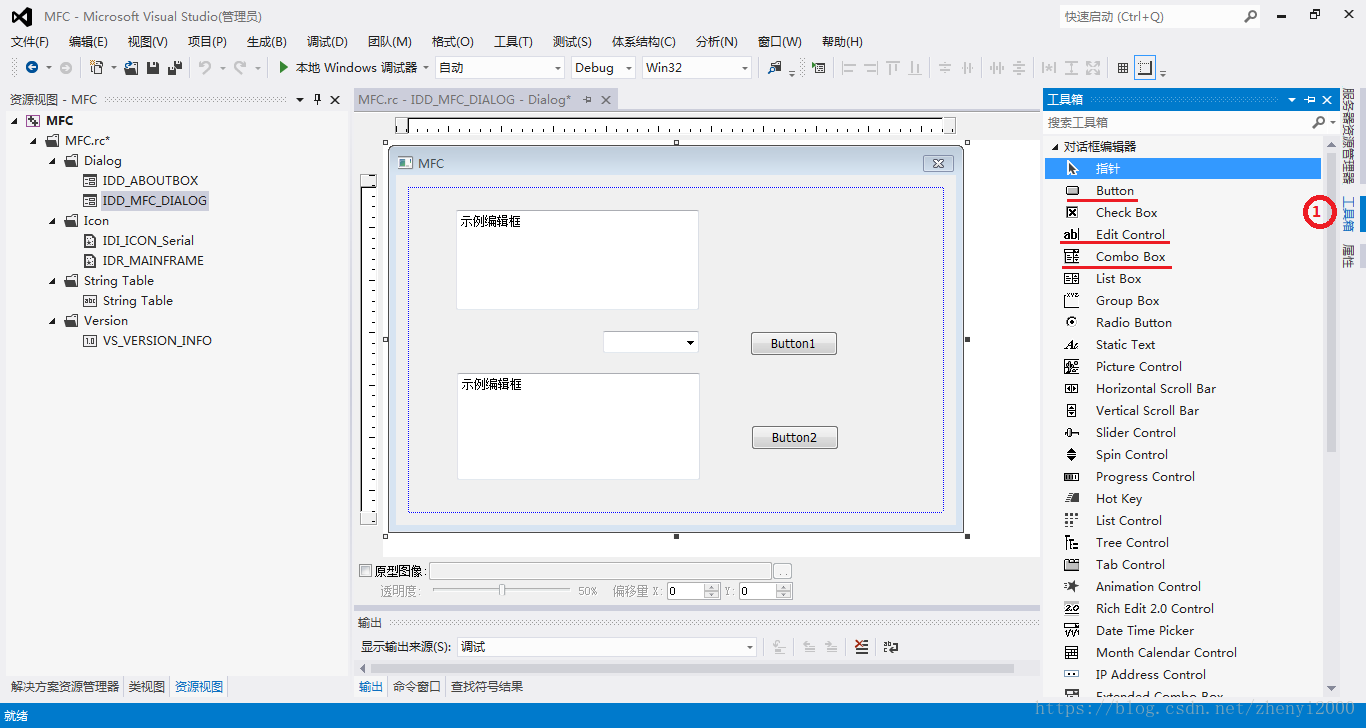Click the test dialog toolbar icon

coord(819,68)
